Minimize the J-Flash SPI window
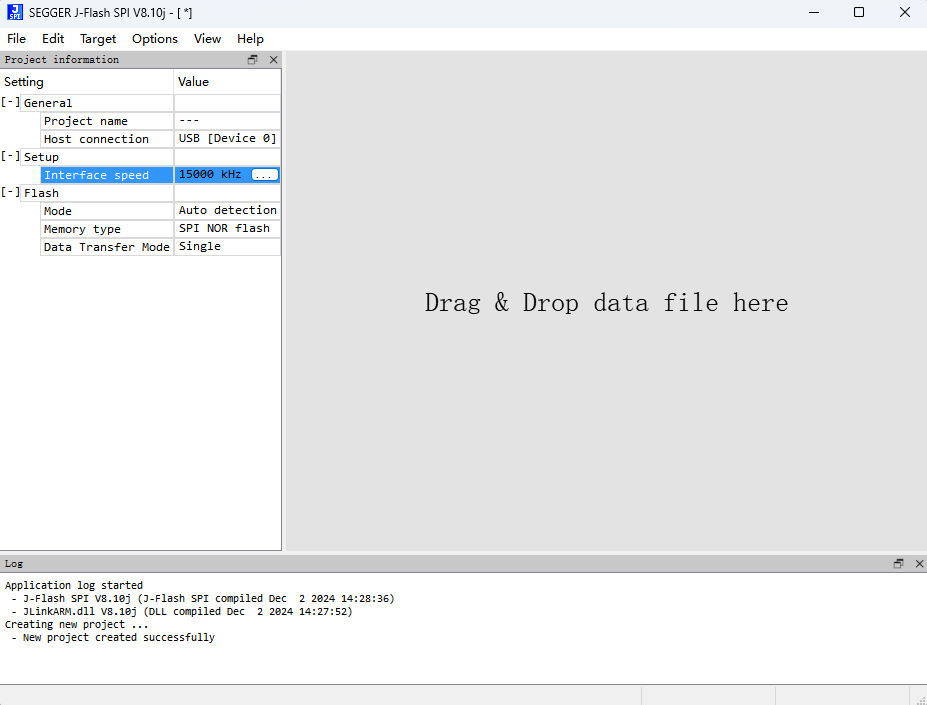Screen dimensions: 927x705 click(814, 12)
